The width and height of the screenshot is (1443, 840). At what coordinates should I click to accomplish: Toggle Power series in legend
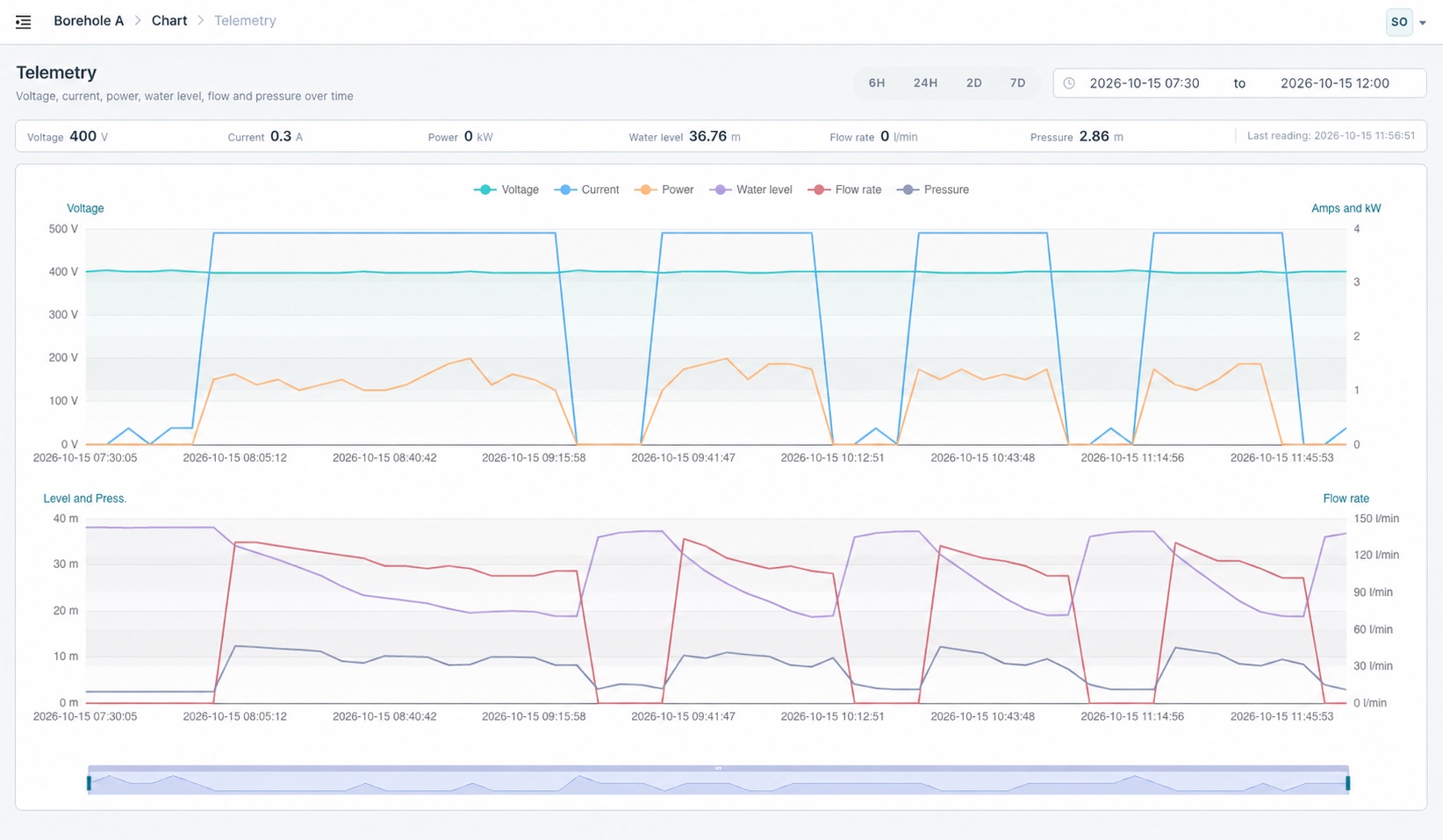point(664,190)
